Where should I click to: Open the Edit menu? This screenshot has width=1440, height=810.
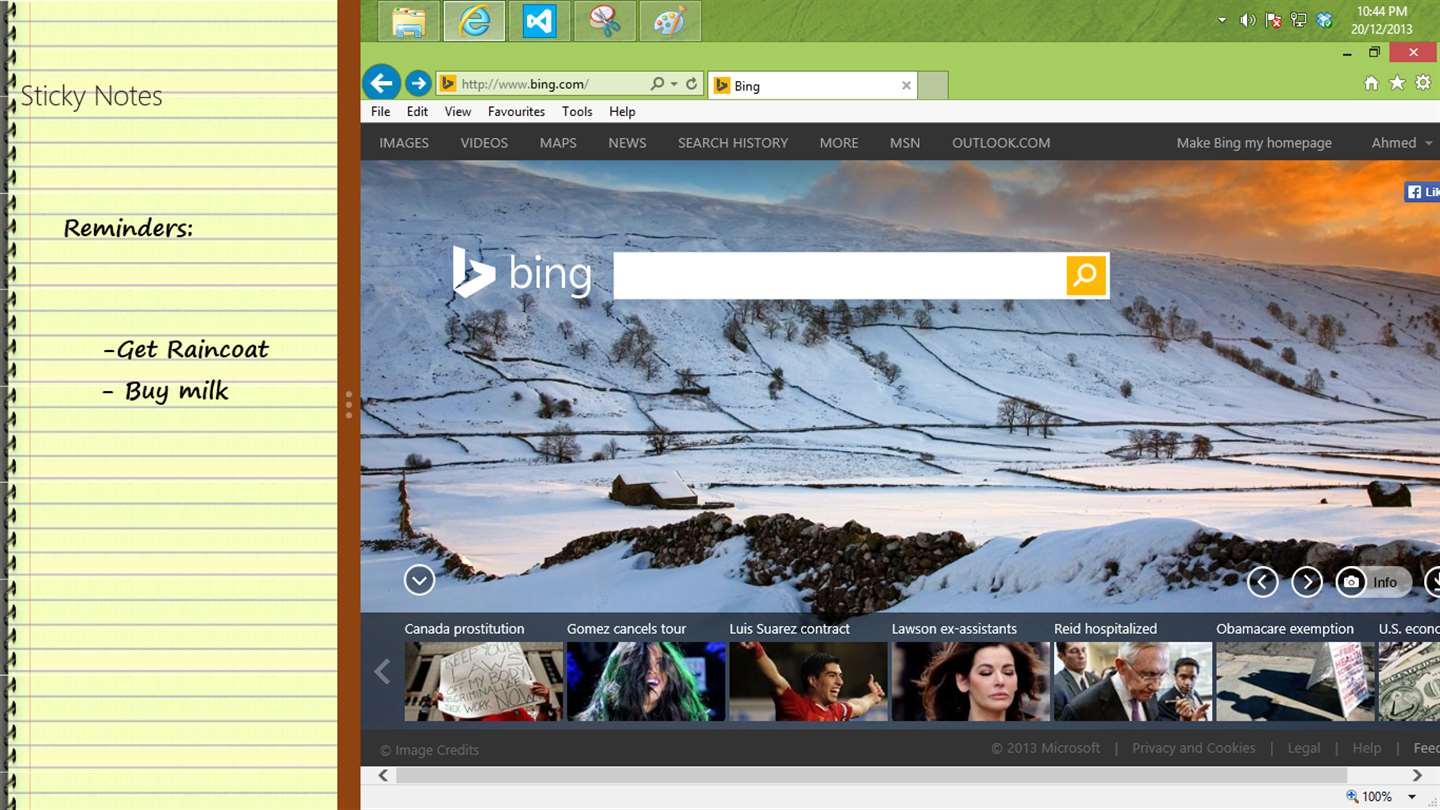417,112
